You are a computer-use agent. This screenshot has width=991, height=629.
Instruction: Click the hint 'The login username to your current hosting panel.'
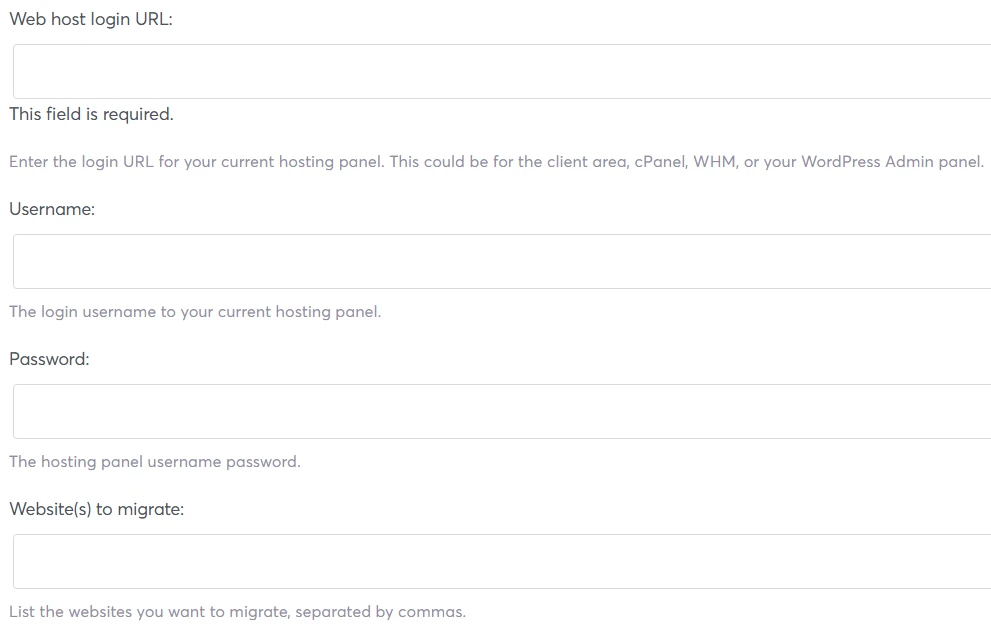point(195,312)
